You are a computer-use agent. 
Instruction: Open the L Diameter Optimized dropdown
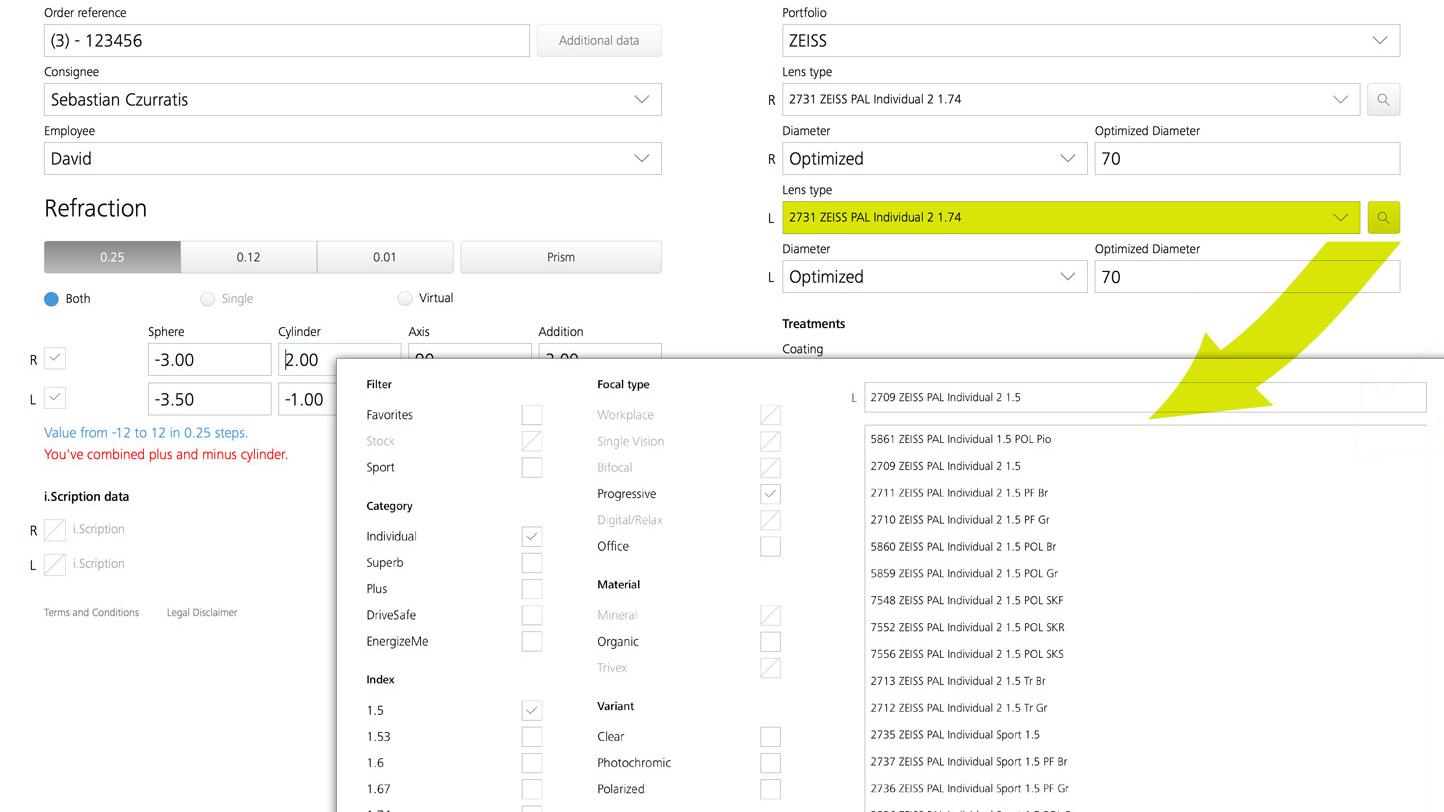point(935,277)
